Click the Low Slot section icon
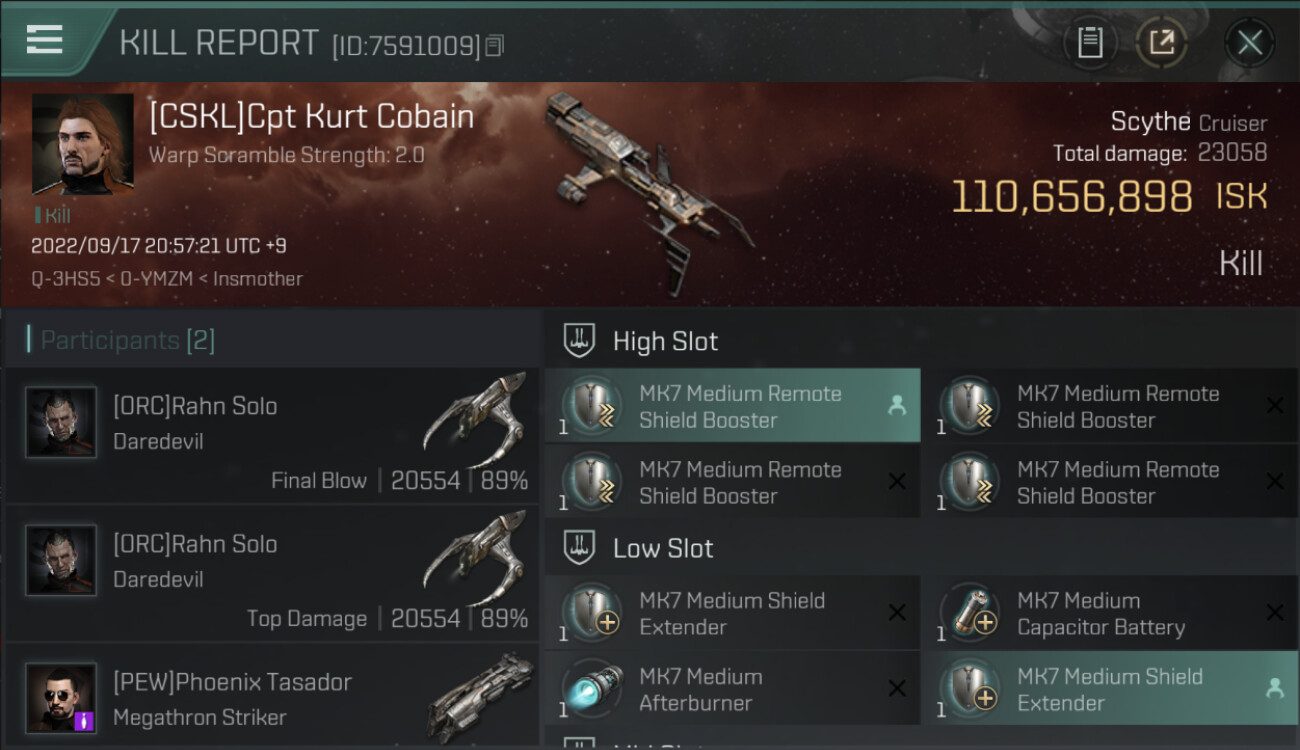The image size is (1300, 750). coord(580,548)
